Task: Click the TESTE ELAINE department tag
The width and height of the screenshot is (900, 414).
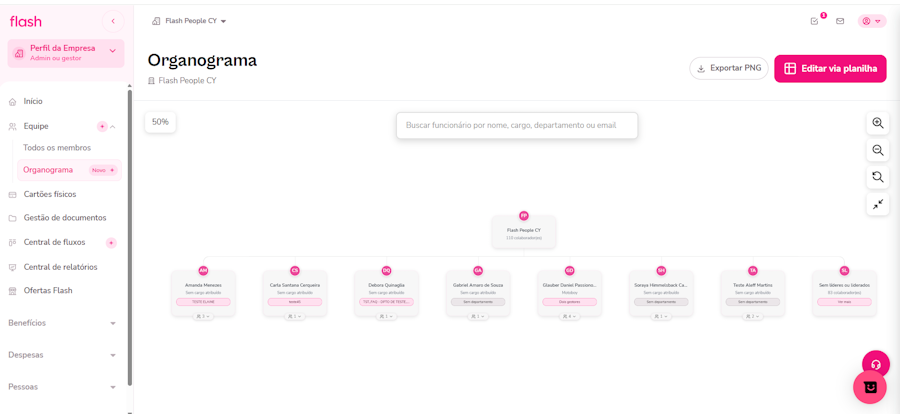Action: pos(203,302)
